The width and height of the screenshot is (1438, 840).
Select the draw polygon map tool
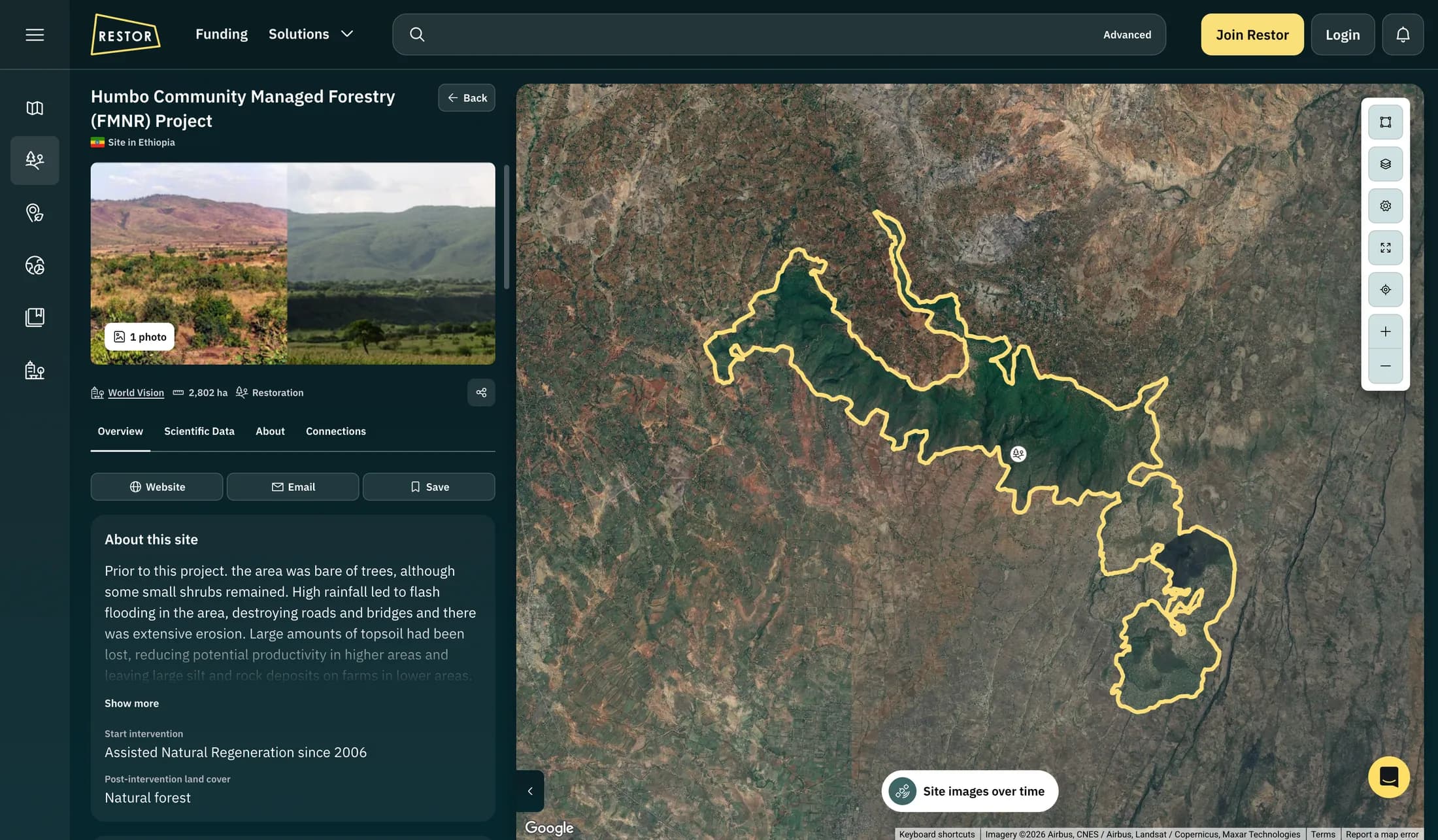[x=1385, y=122]
